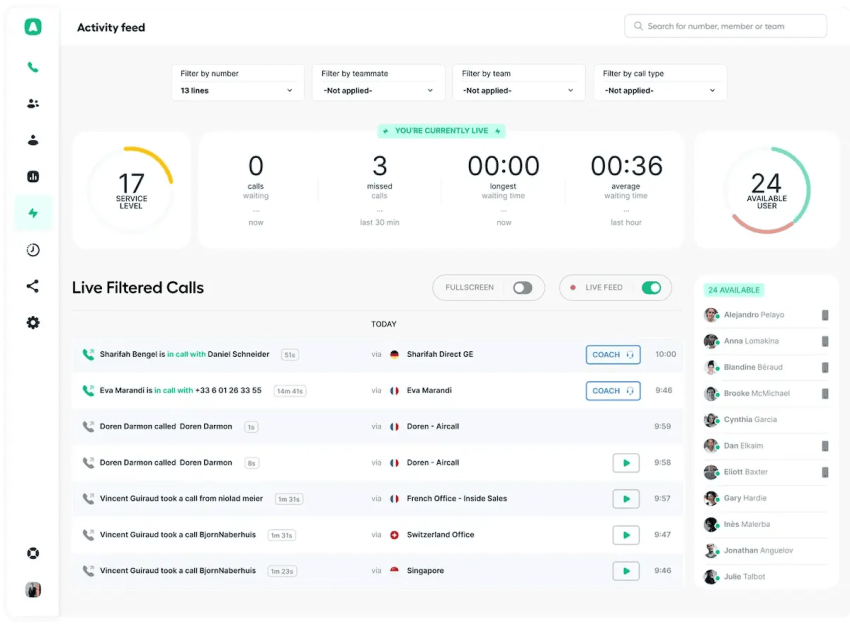Open the teams sidebar icon

coord(33,104)
